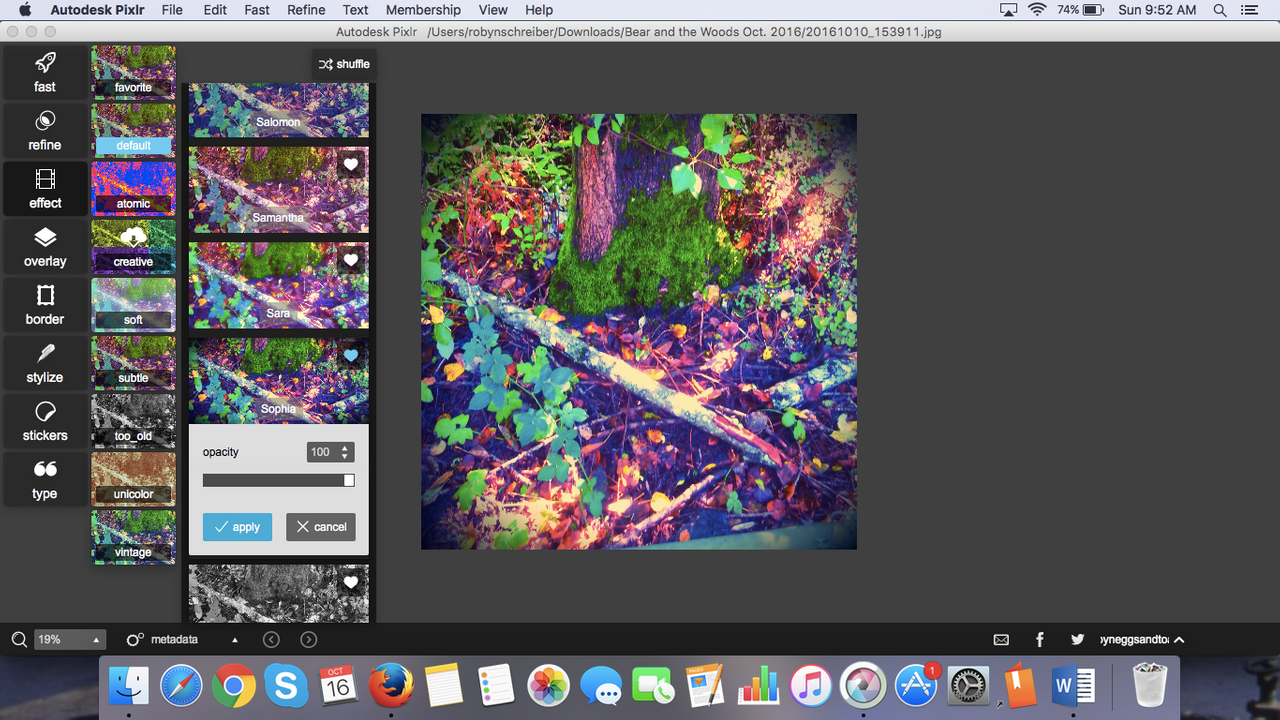Select the unicolor effects category
Image resolution: width=1280 pixels, height=720 pixels.
133,478
